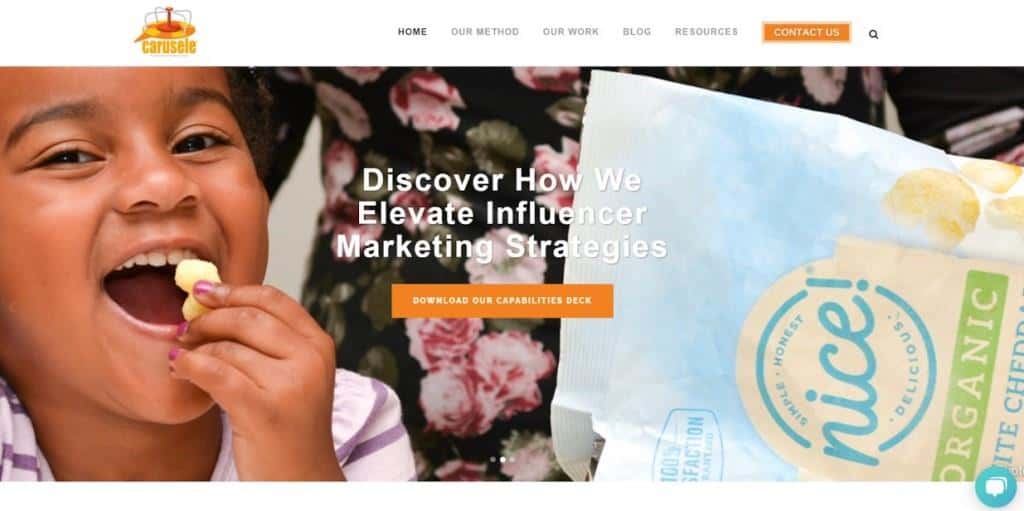Image resolution: width=1024 pixels, height=511 pixels.
Task: Go to the HOME nav item
Action: pyautogui.click(x=412, y=32)
